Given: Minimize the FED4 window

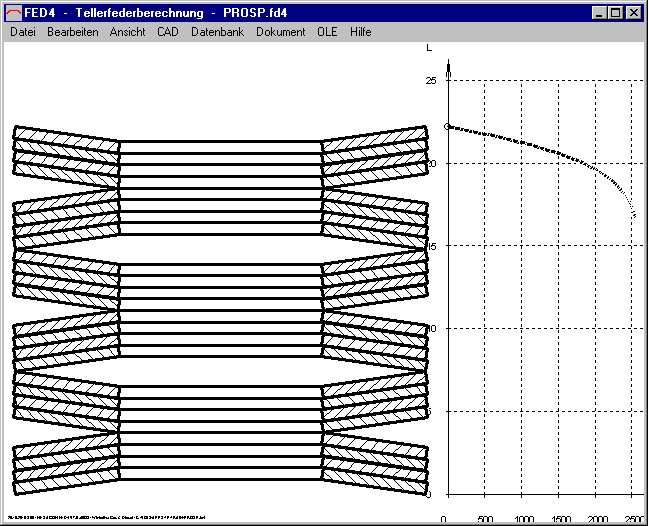Looking at the screenshot, I should click(x=598, y=12).
